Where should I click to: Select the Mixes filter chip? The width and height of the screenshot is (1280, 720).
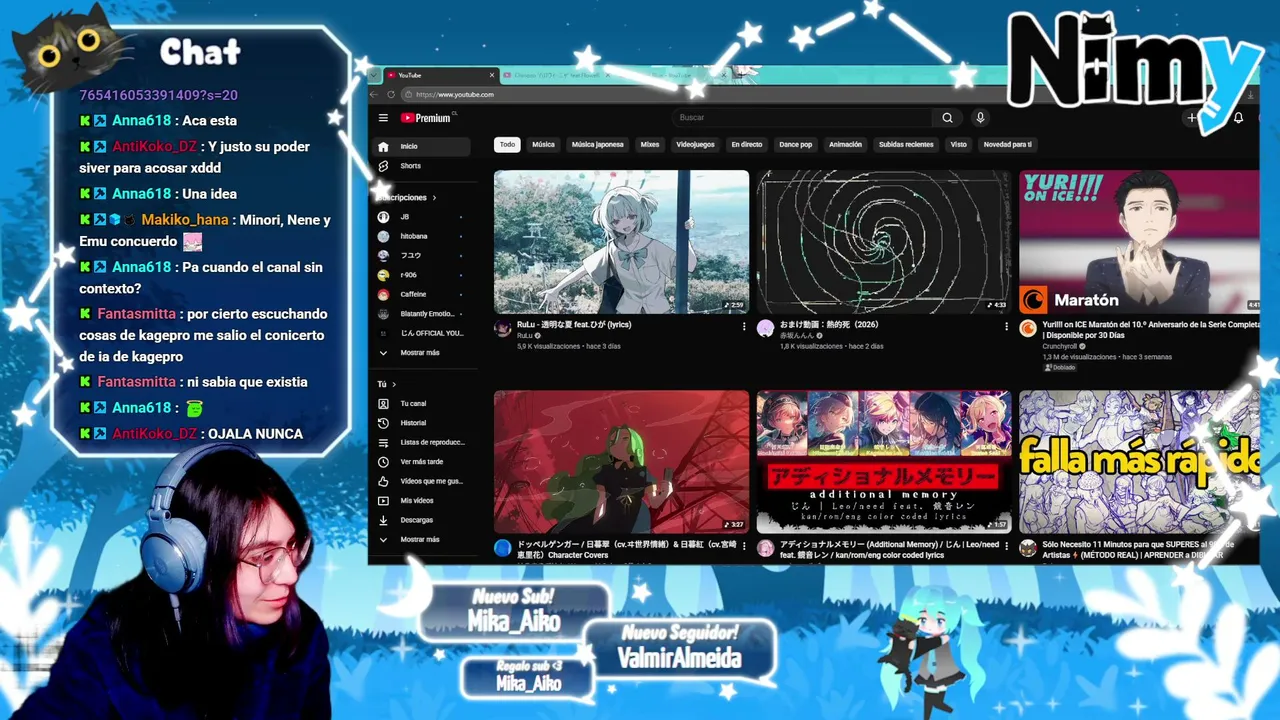coord(650,145)
